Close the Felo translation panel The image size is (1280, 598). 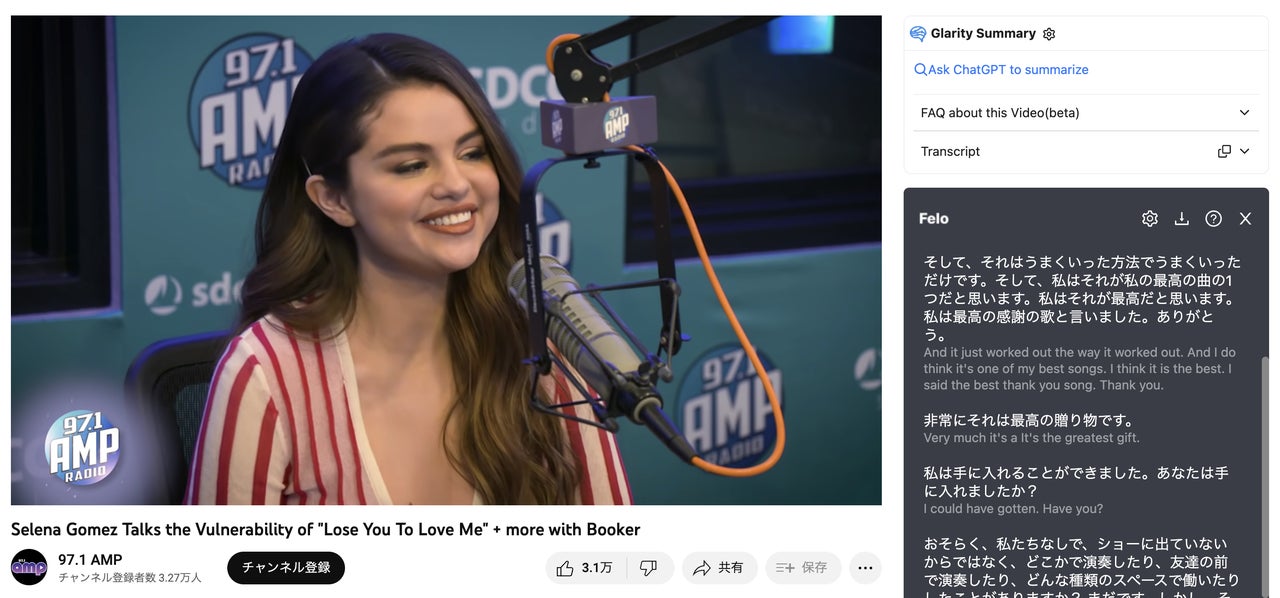pyautogui.click(x=1245, y=218)
